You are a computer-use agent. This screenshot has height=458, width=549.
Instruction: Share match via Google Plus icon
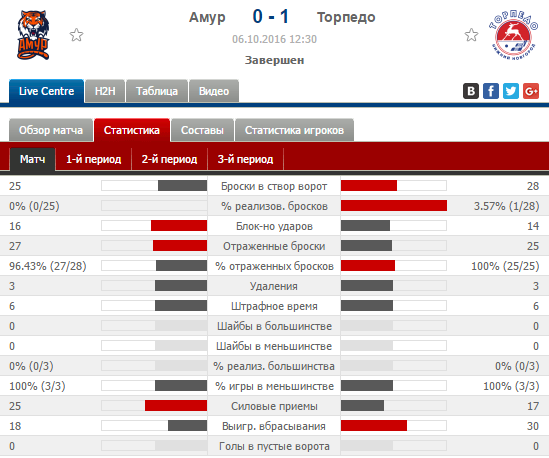click(531, 91)
